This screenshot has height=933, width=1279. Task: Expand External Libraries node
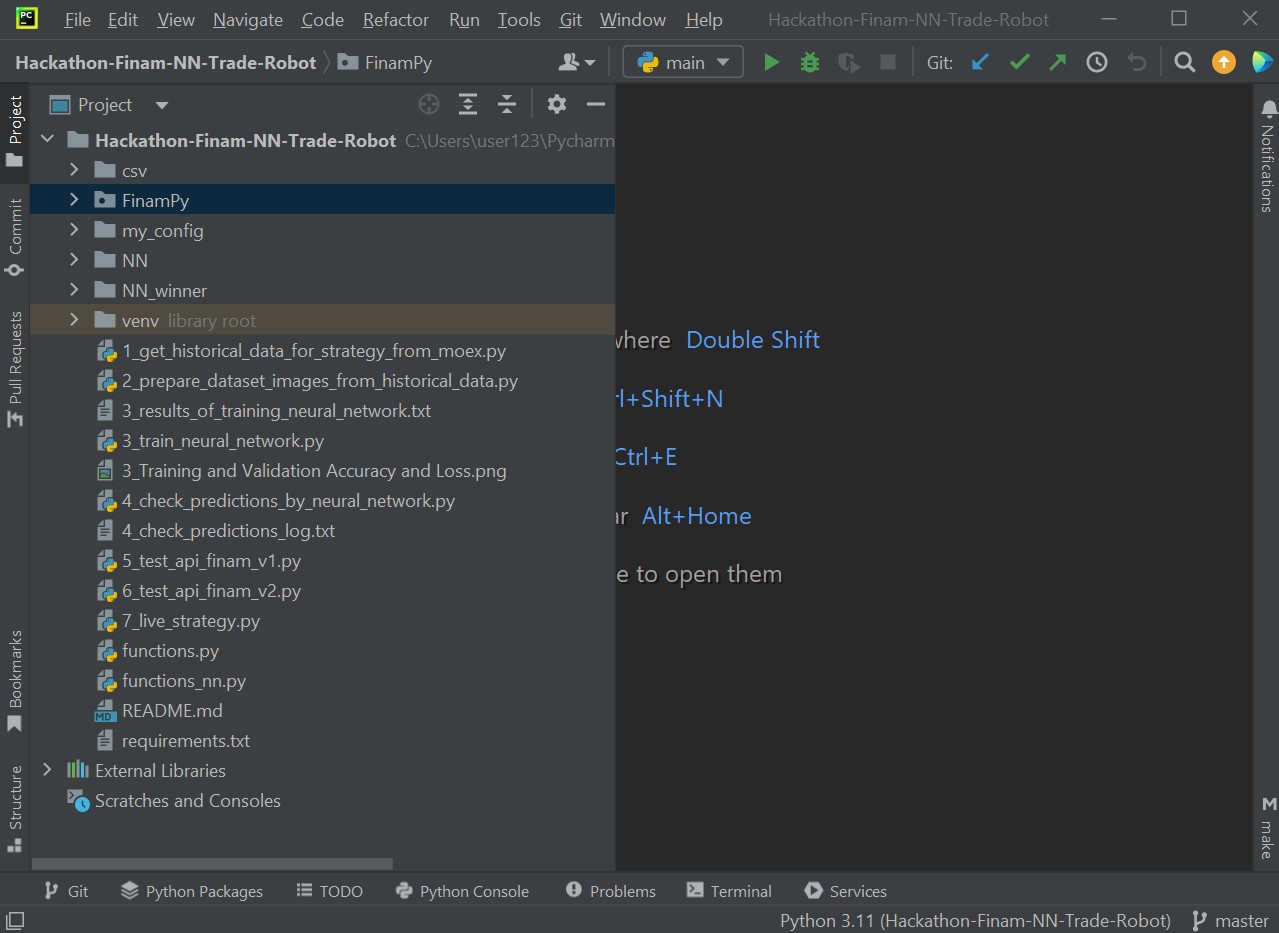click(x=47, y=770)
